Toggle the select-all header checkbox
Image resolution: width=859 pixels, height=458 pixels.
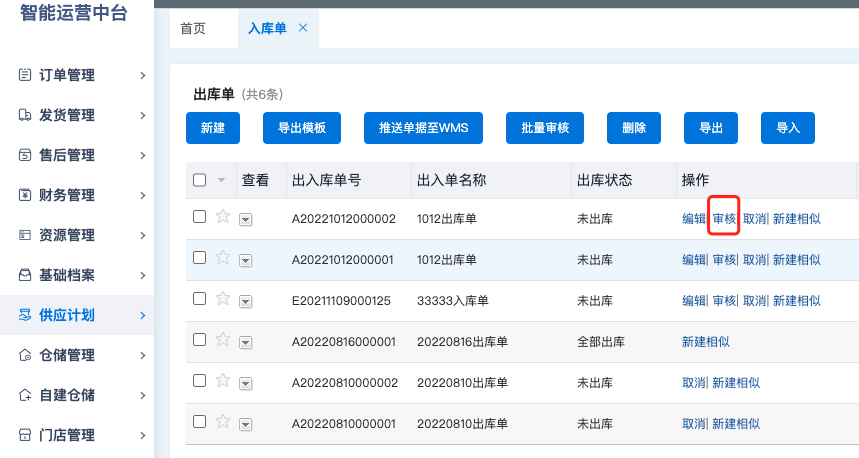click(199, 180)
